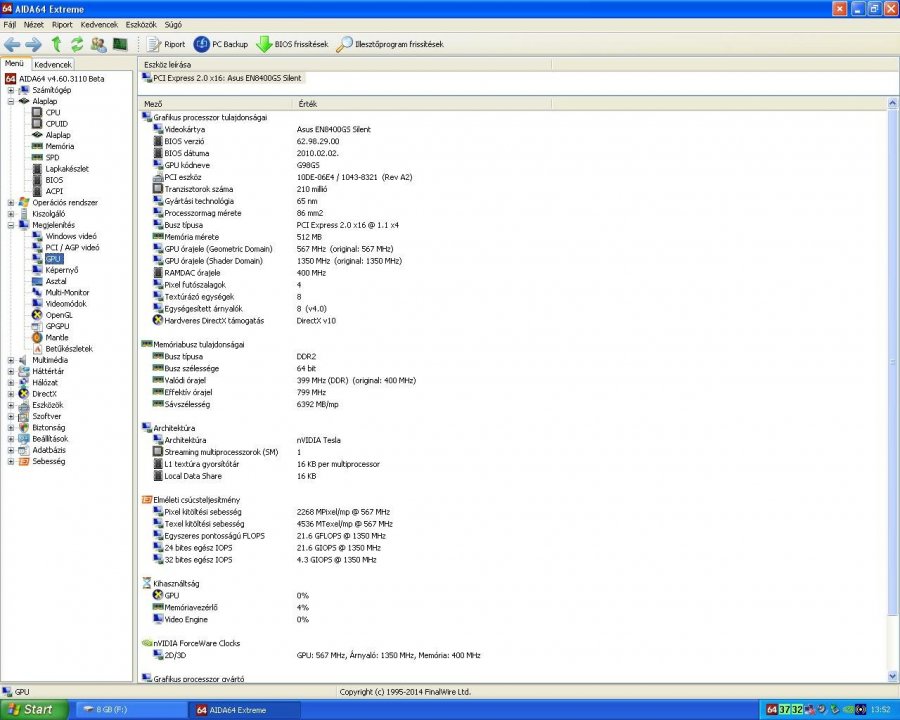
Task: Open the Súgó menu
Action: coord(173,25)
